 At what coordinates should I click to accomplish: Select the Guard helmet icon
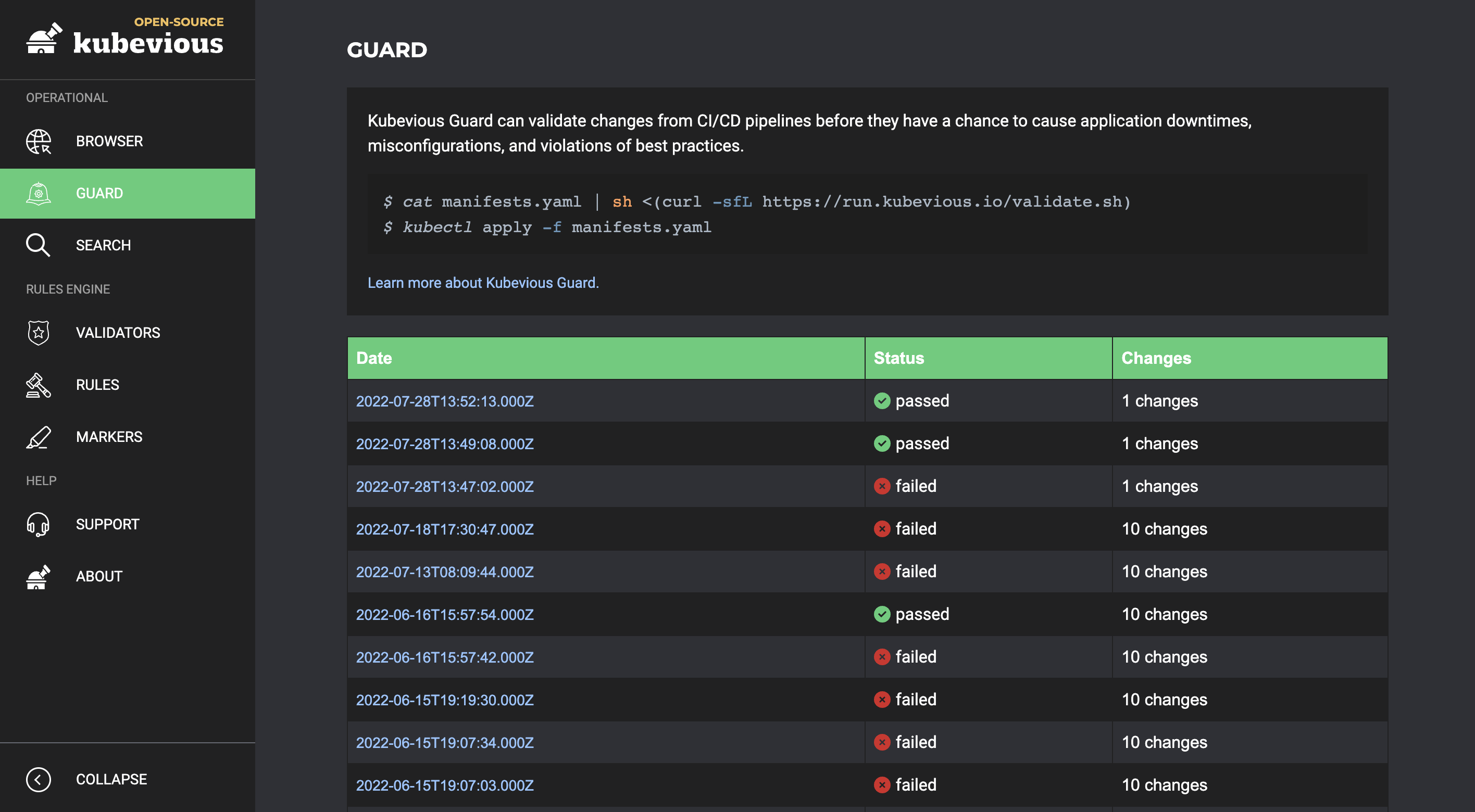click(x=39, y=194)
